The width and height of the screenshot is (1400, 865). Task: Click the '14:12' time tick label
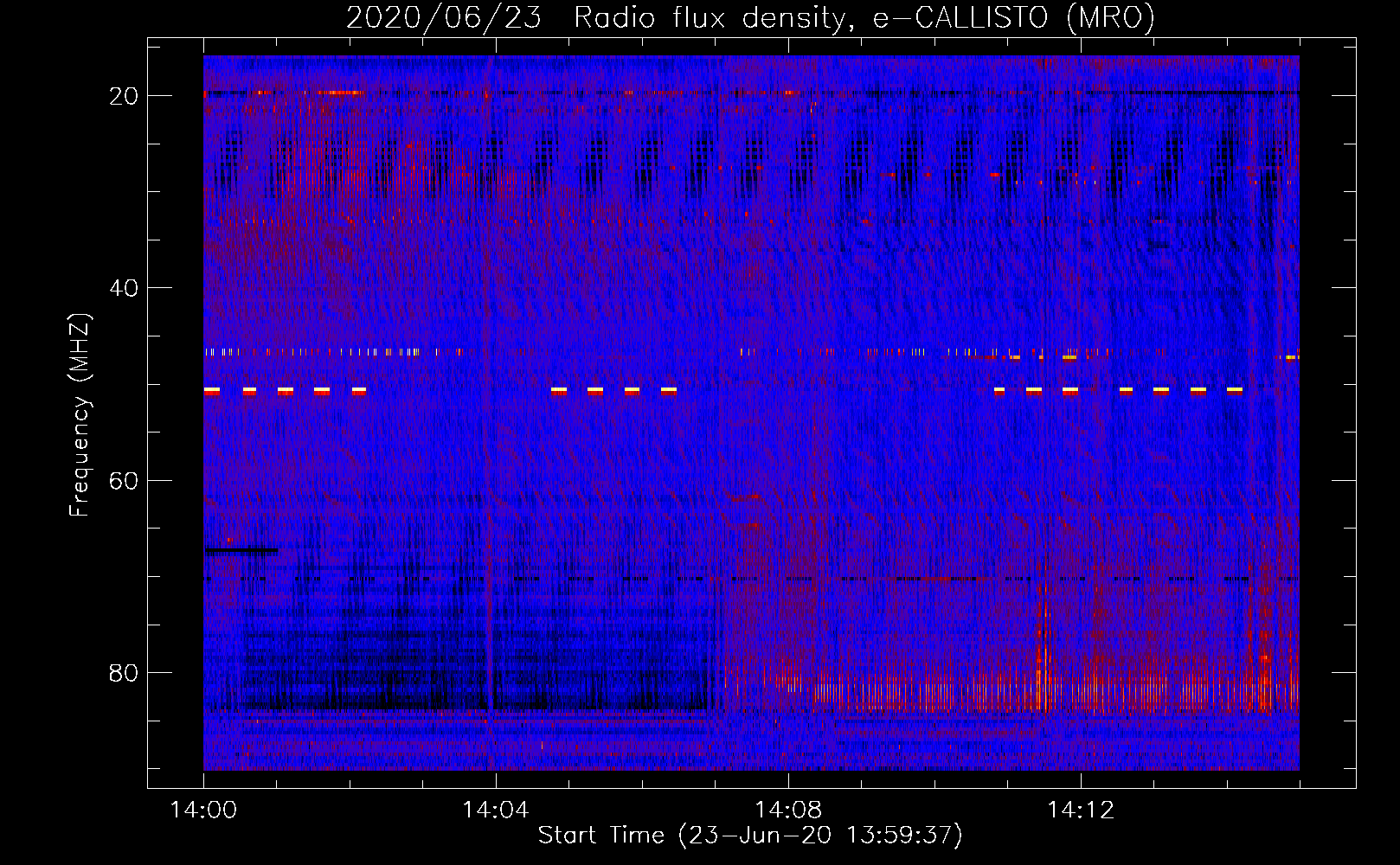[1080, 811]
